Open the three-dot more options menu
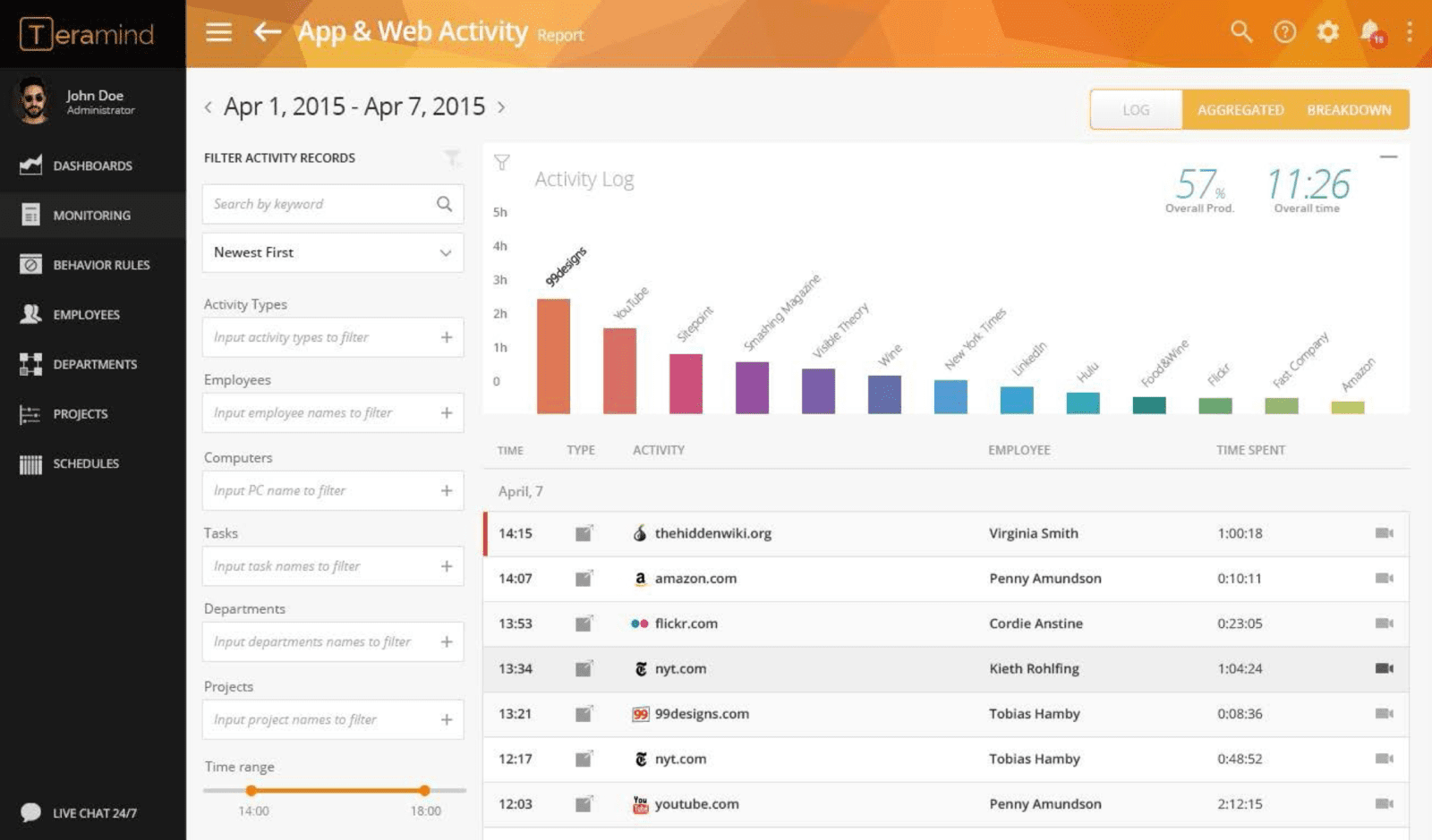 pyautogui.click(x=1410, y=32)
